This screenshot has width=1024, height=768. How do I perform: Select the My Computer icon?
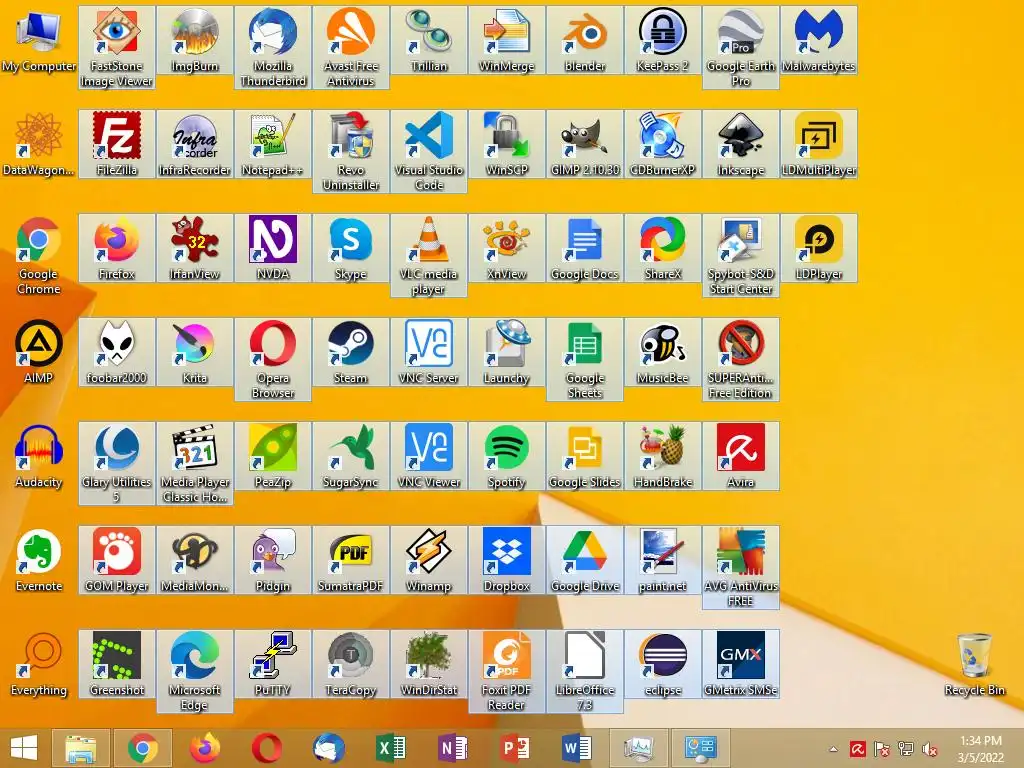point(39,40)
